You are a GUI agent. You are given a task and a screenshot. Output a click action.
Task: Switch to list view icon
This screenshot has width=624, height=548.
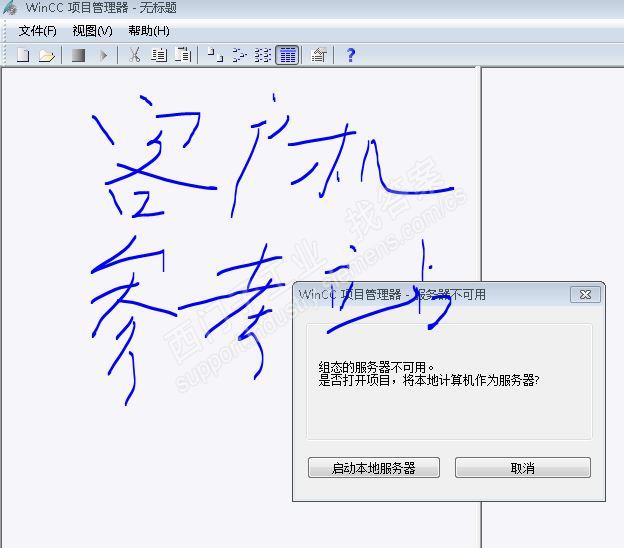coord(263,55)
